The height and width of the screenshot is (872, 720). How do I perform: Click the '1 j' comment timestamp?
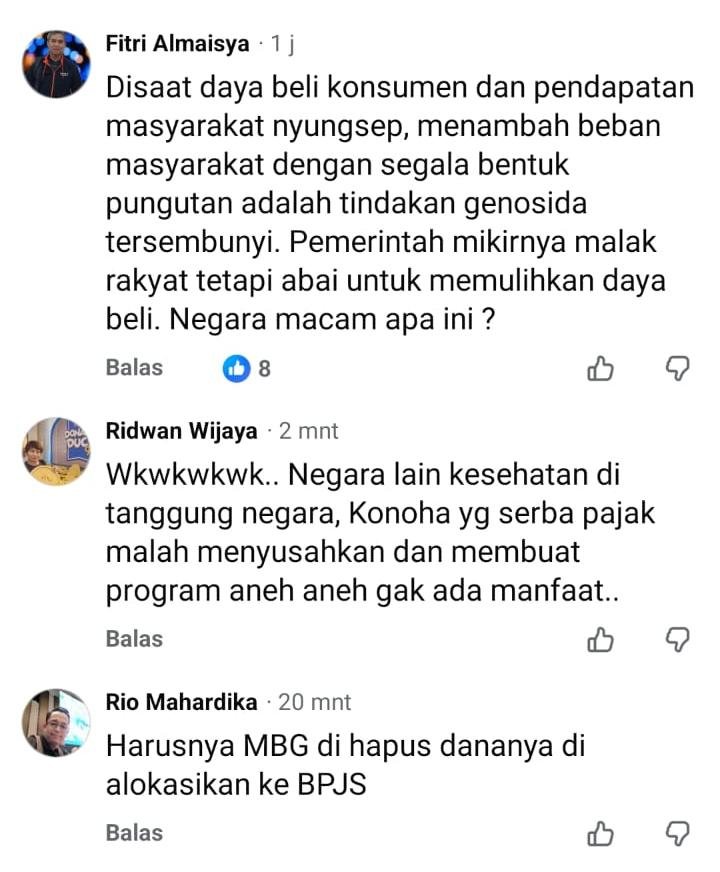tap(282, 44)
